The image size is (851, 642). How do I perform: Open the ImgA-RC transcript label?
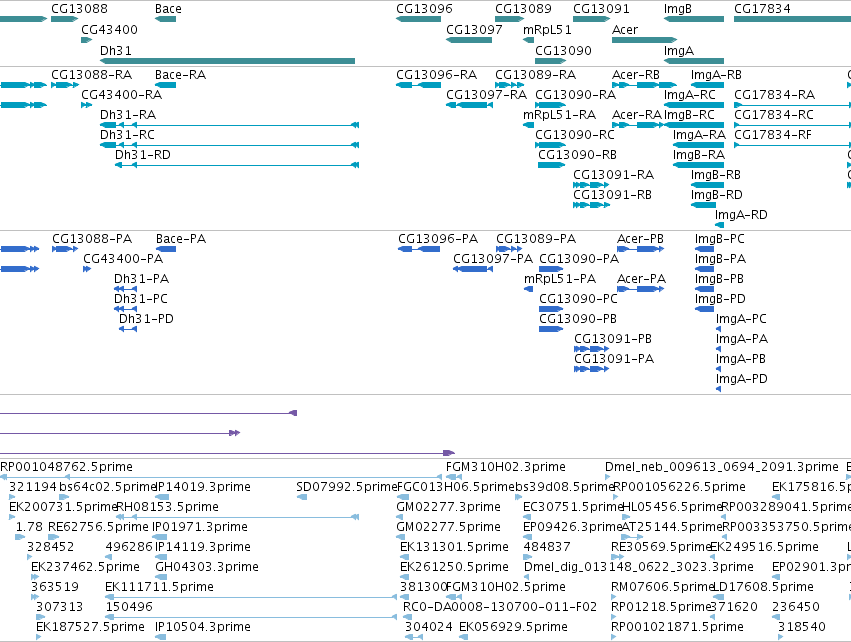click(x=689, y=94)
